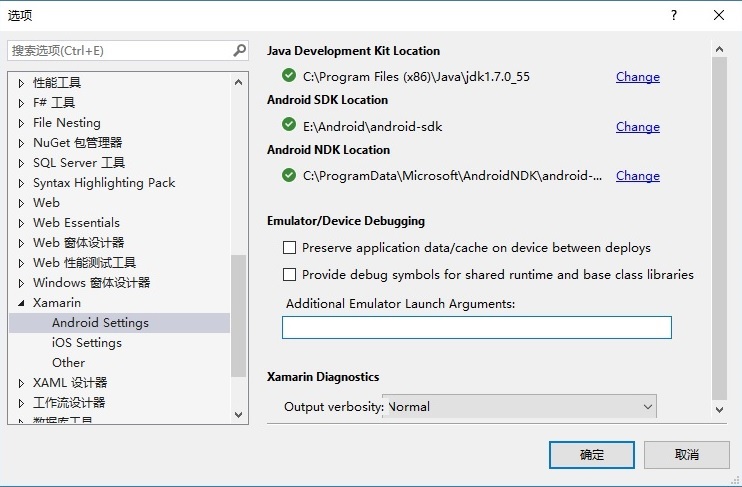
Task: Click Change link for Android SDK
Action: (x=637, y=127)
